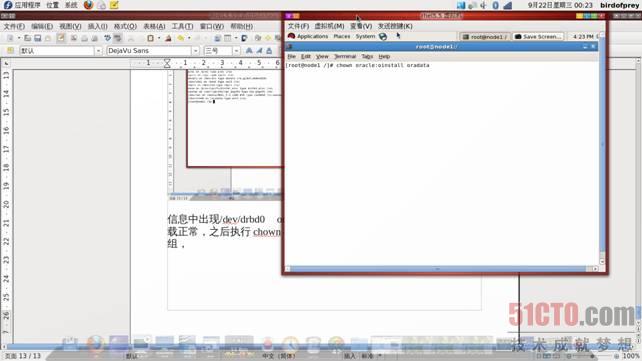The width and height of the screenshot is (642, 361).
Task: Click the web browser globe icon beside System
Action: coord(383,36)
